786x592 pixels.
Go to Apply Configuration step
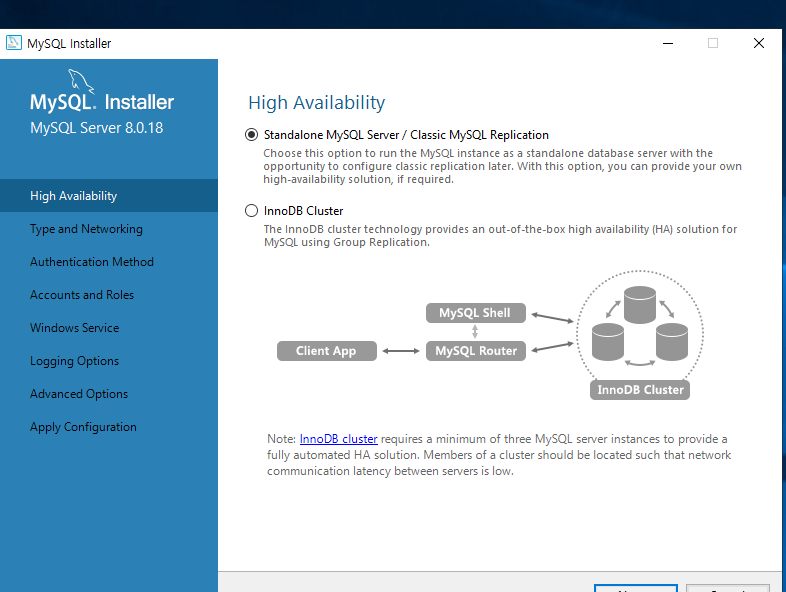(109, 427)
